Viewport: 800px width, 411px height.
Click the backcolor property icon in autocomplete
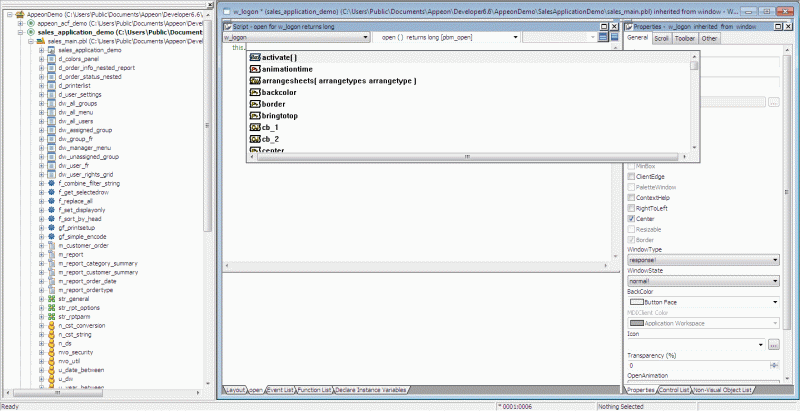255,93
